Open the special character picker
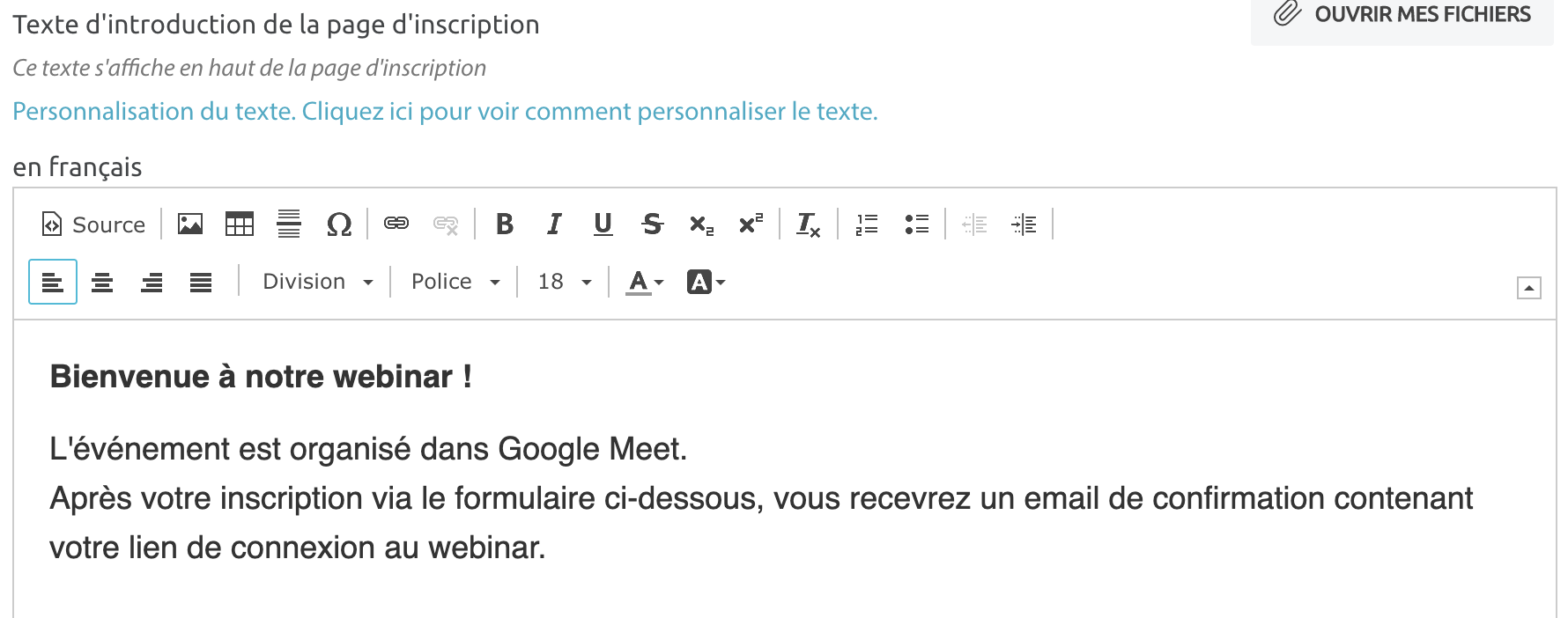The width and height of the screenshot is (1568, 618). [x=339, y=224]
